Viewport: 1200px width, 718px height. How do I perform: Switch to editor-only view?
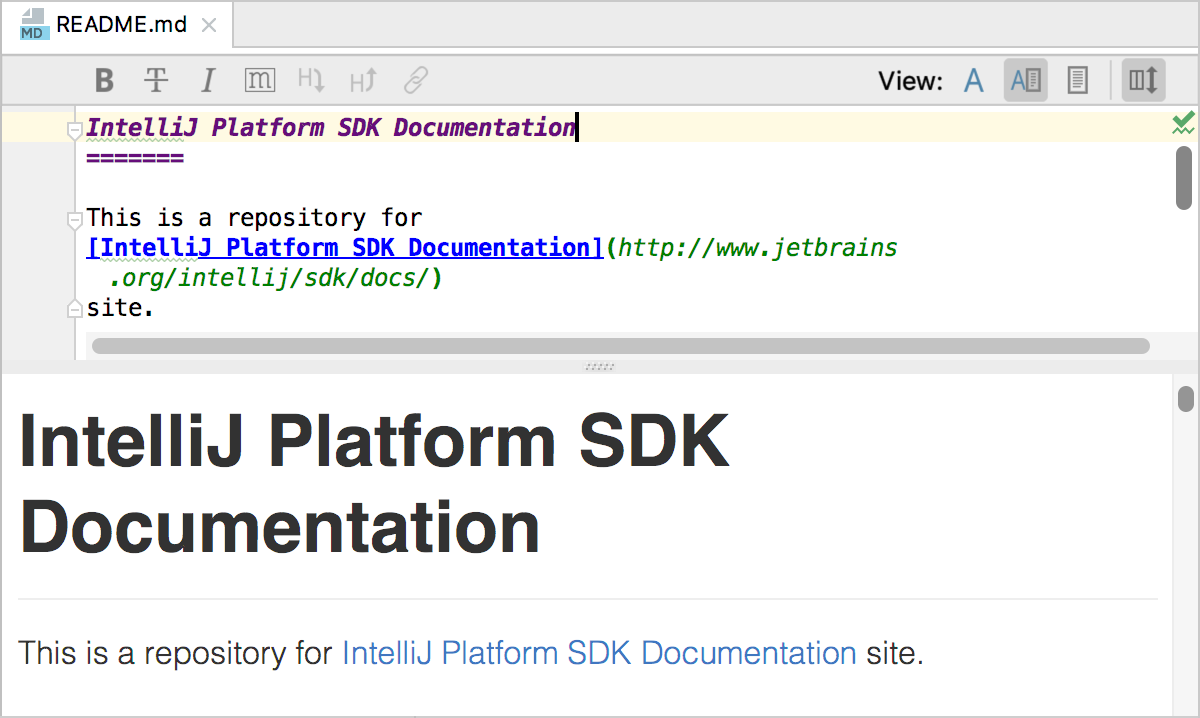coord(974,80)
